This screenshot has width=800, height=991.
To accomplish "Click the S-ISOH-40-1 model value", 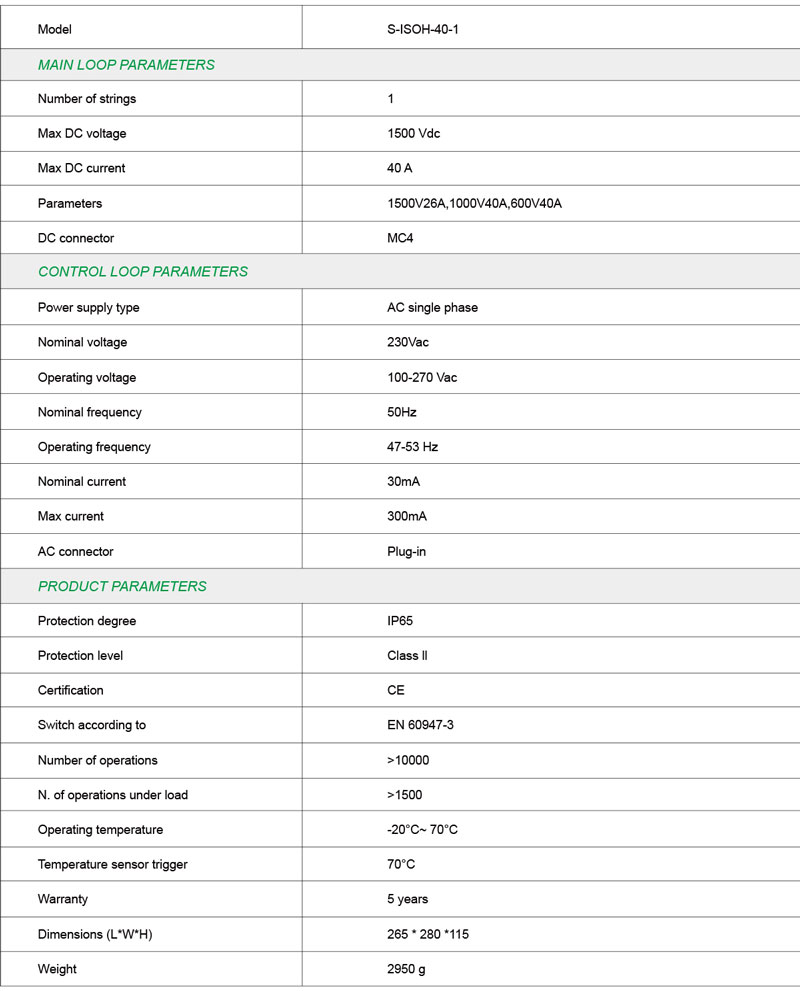I will coord(423,29).
